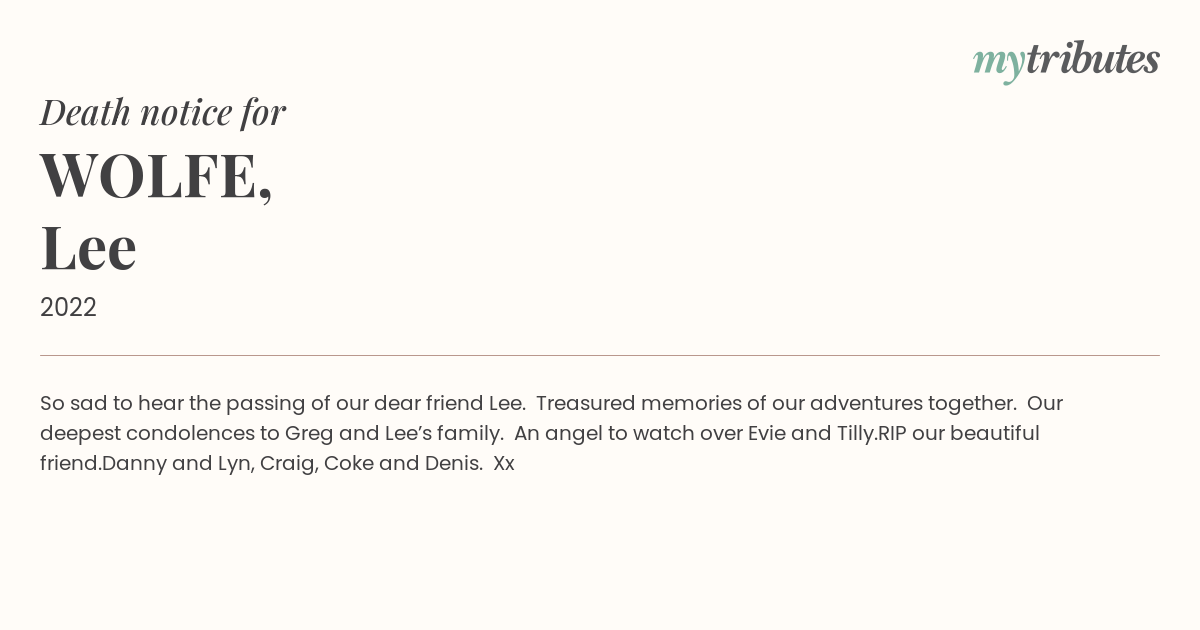Click "RIP our beautiful" text
This screenshot has height=630, width=1200.
pyautogui.click(x=959, y=433)
